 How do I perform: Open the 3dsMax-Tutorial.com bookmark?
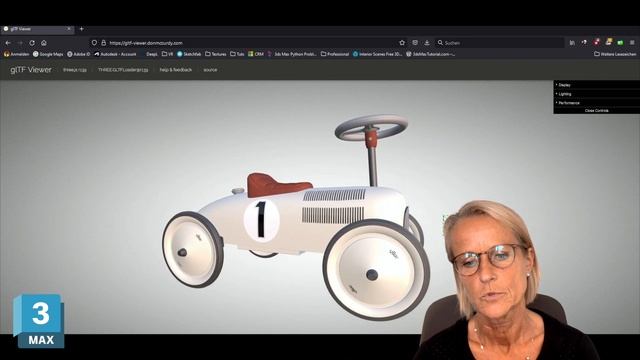[x=430, y=54]
